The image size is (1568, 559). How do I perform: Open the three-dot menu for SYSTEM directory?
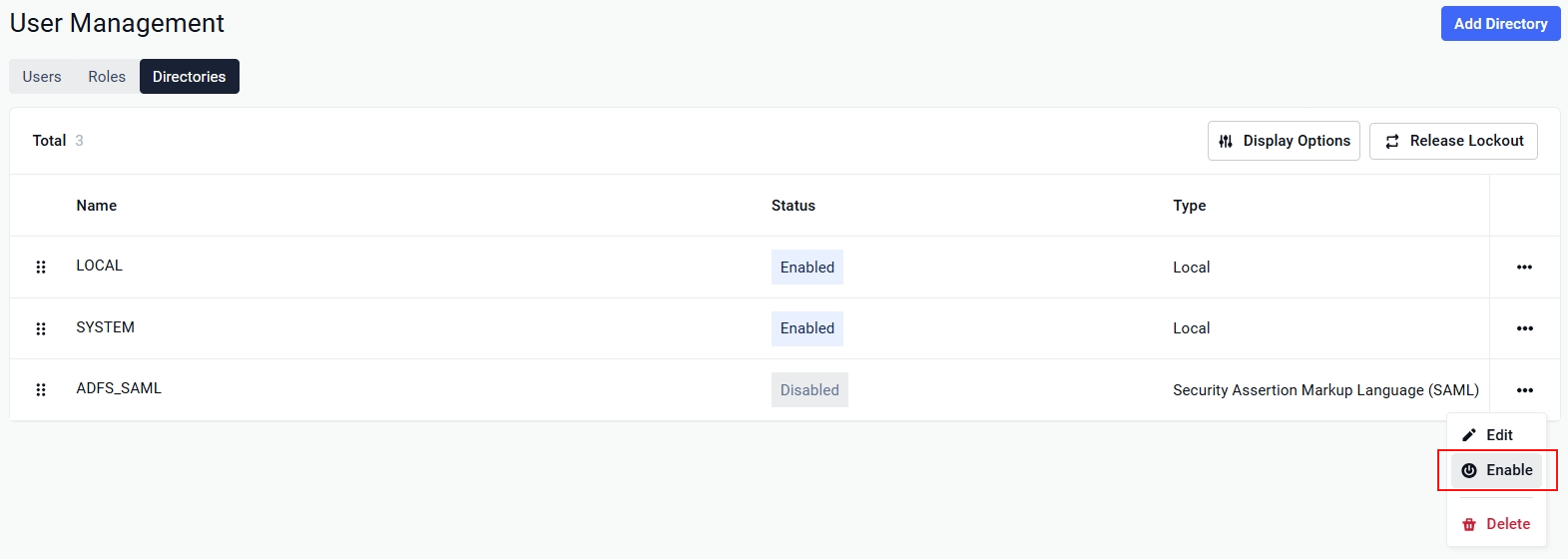pyautogui.click(x=1524, y=328)
